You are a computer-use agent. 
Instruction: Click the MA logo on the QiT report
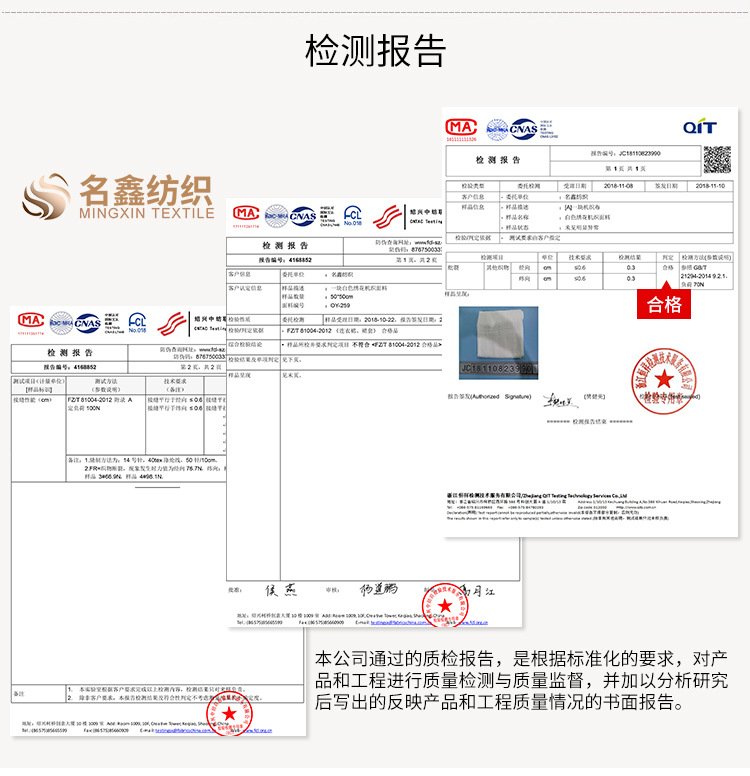click(461, 128)
